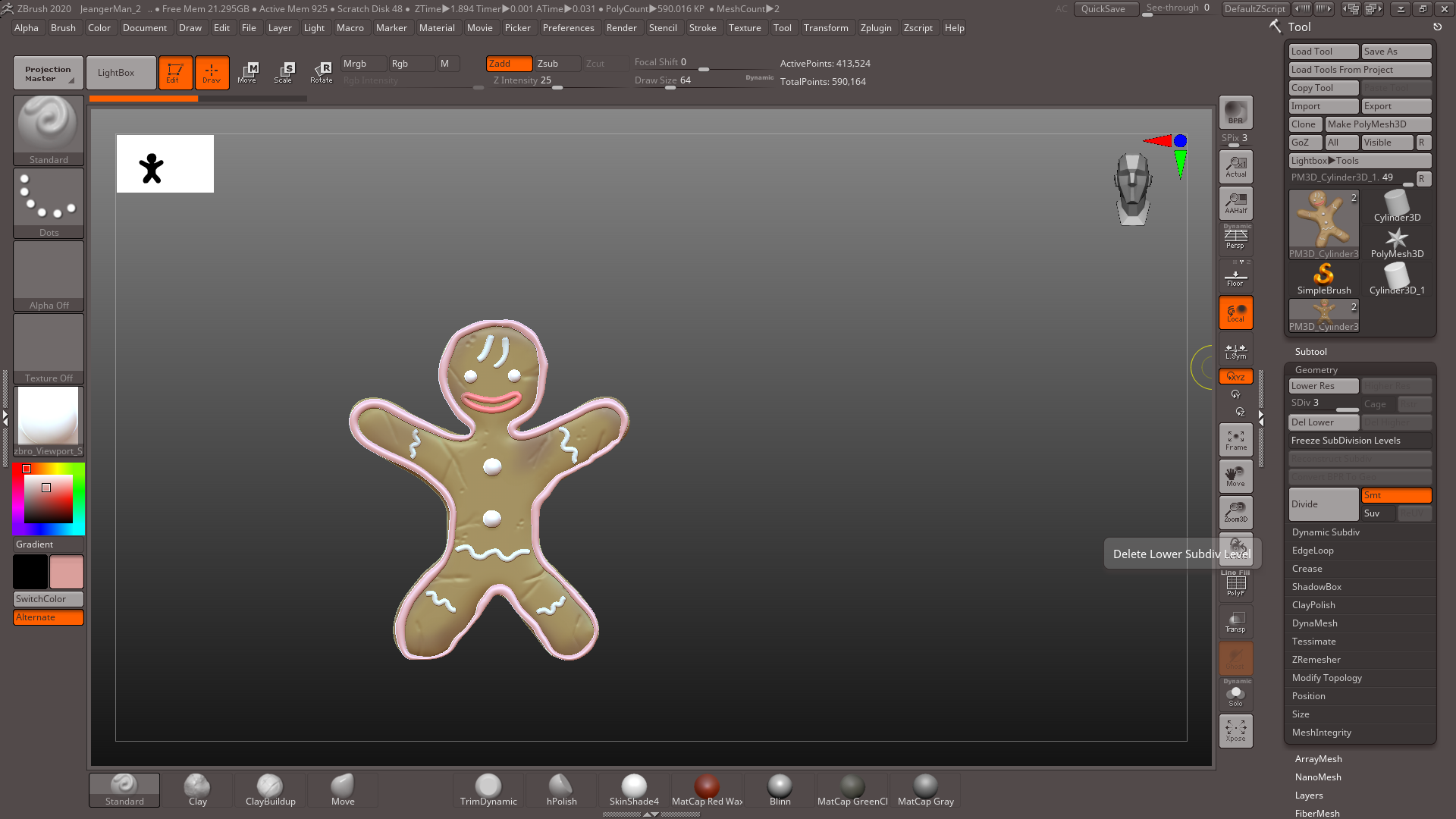1456x819 pixels.
Task: Click the BPR render icon
Action: (x=1235, y=111)
